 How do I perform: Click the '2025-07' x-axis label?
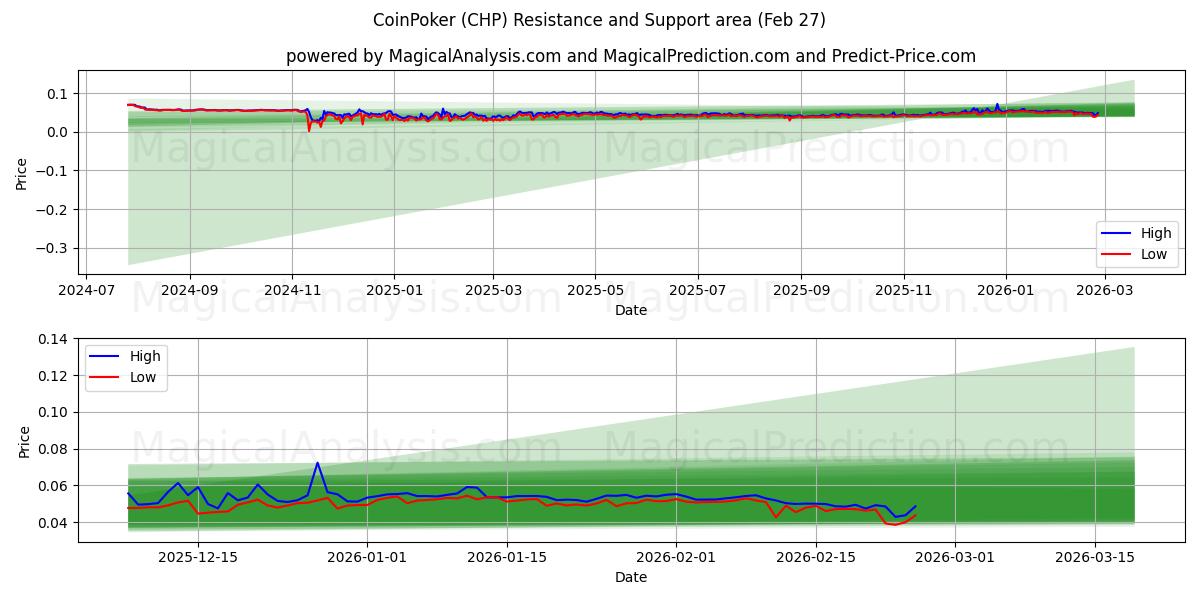(x=697, y=289)
